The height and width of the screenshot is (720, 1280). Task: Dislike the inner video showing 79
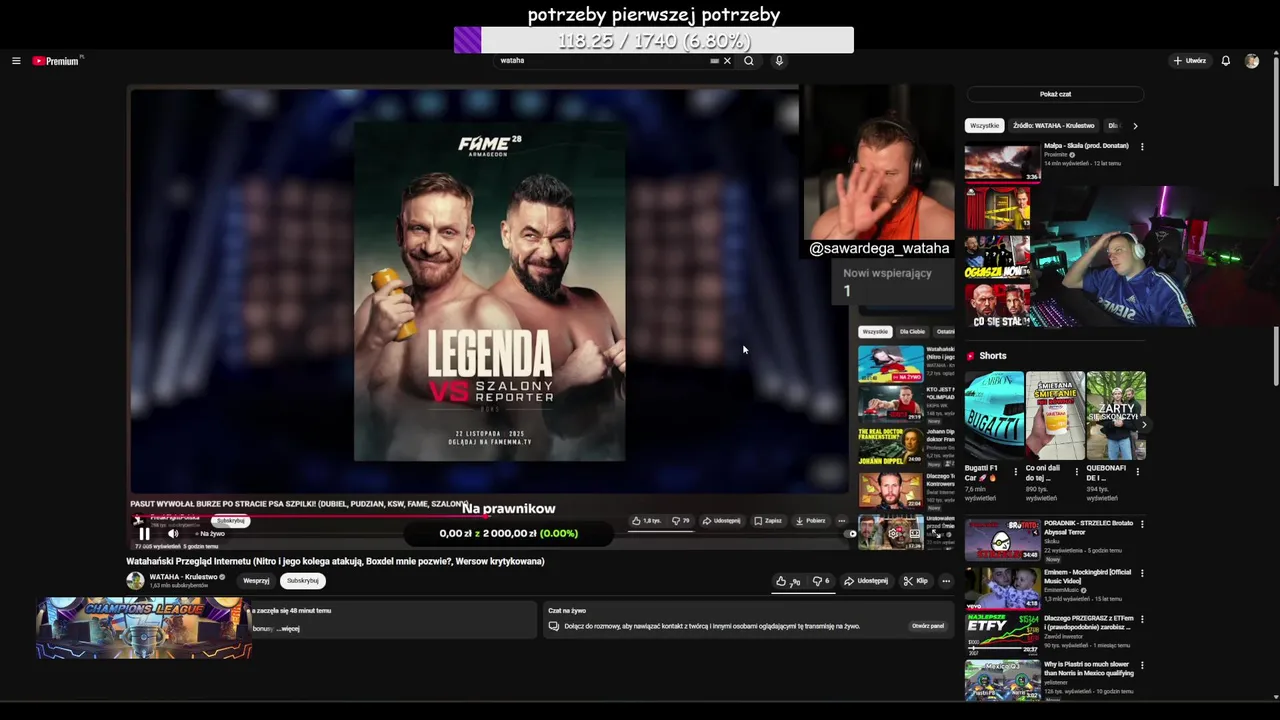681,521
